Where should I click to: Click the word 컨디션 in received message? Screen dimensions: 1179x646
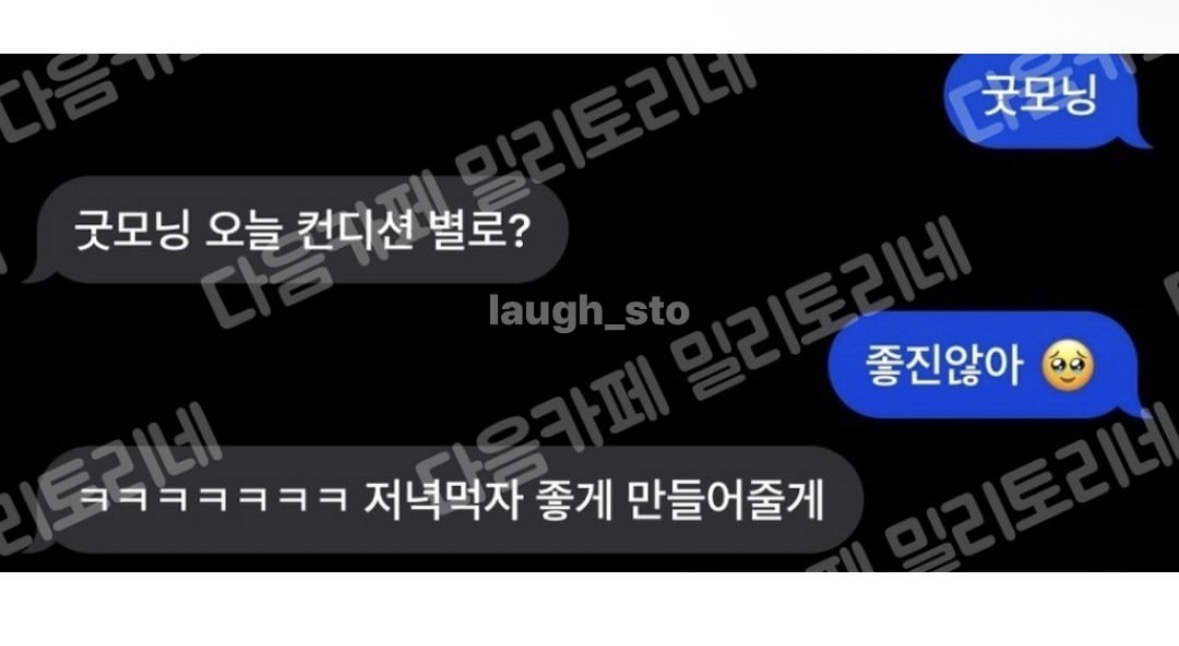pyautogui.click(x=352, y=230)
